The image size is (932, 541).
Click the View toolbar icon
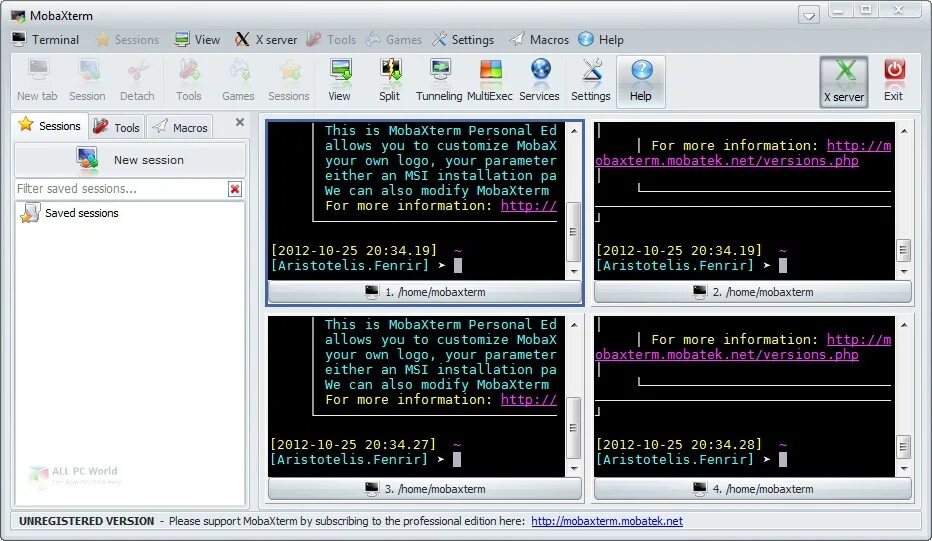(340, 81)
